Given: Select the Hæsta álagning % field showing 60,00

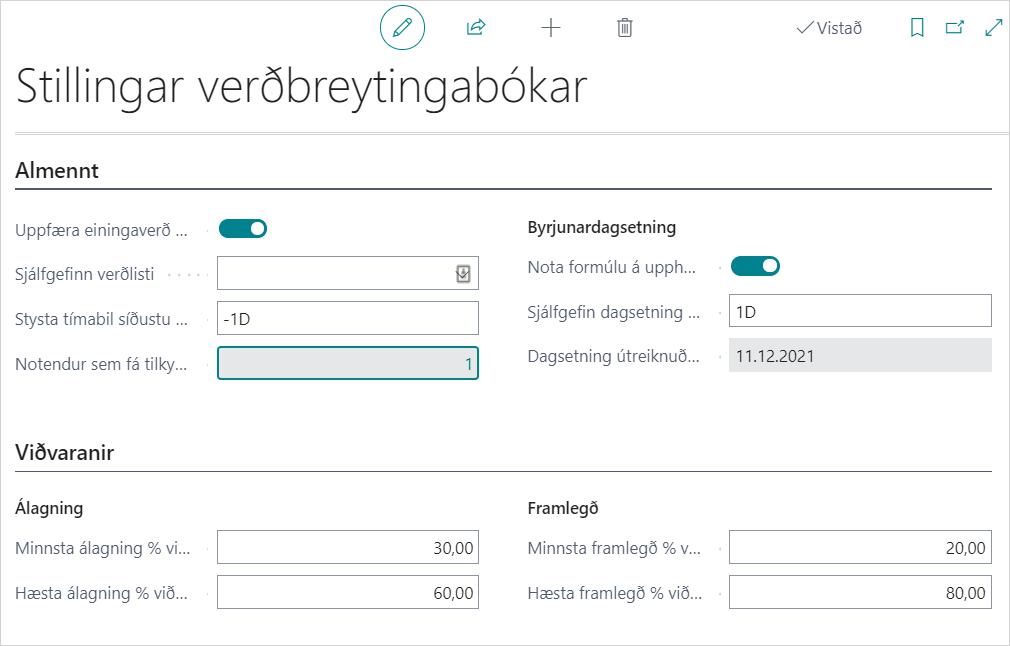Looking at the screenshot, I should point(347,593).
